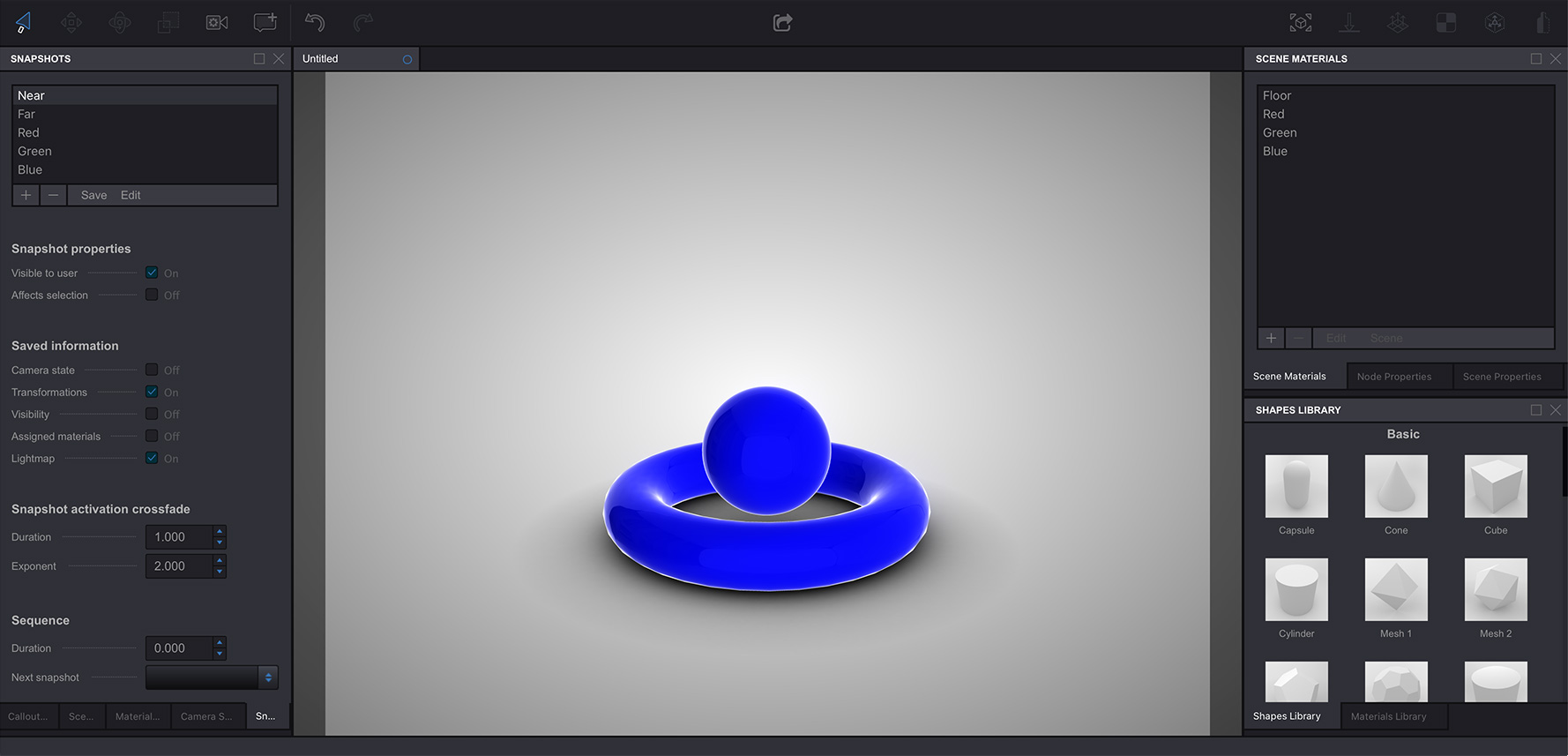The height and width of the screenshot is (756, 1568).
Task: Click Edit in the Snapshots panel
Action: coord(131,195)
